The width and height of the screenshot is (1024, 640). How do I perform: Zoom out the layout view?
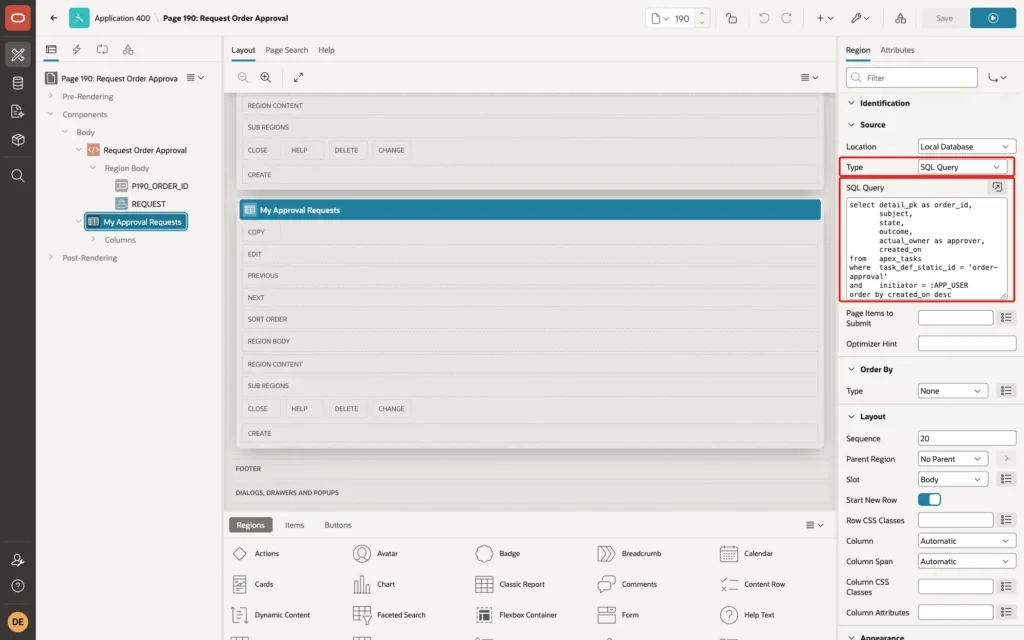(243, 77)
